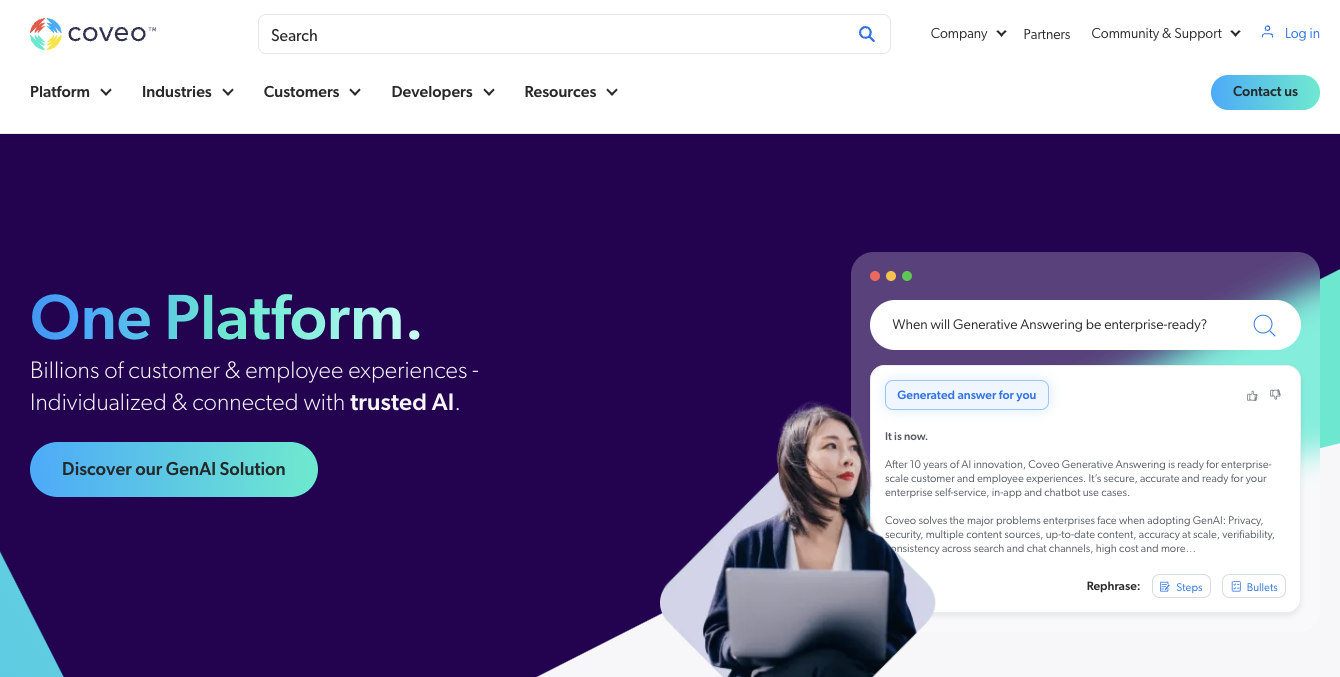Expand the Industries dropdown menu

click(x=188, y=92)
